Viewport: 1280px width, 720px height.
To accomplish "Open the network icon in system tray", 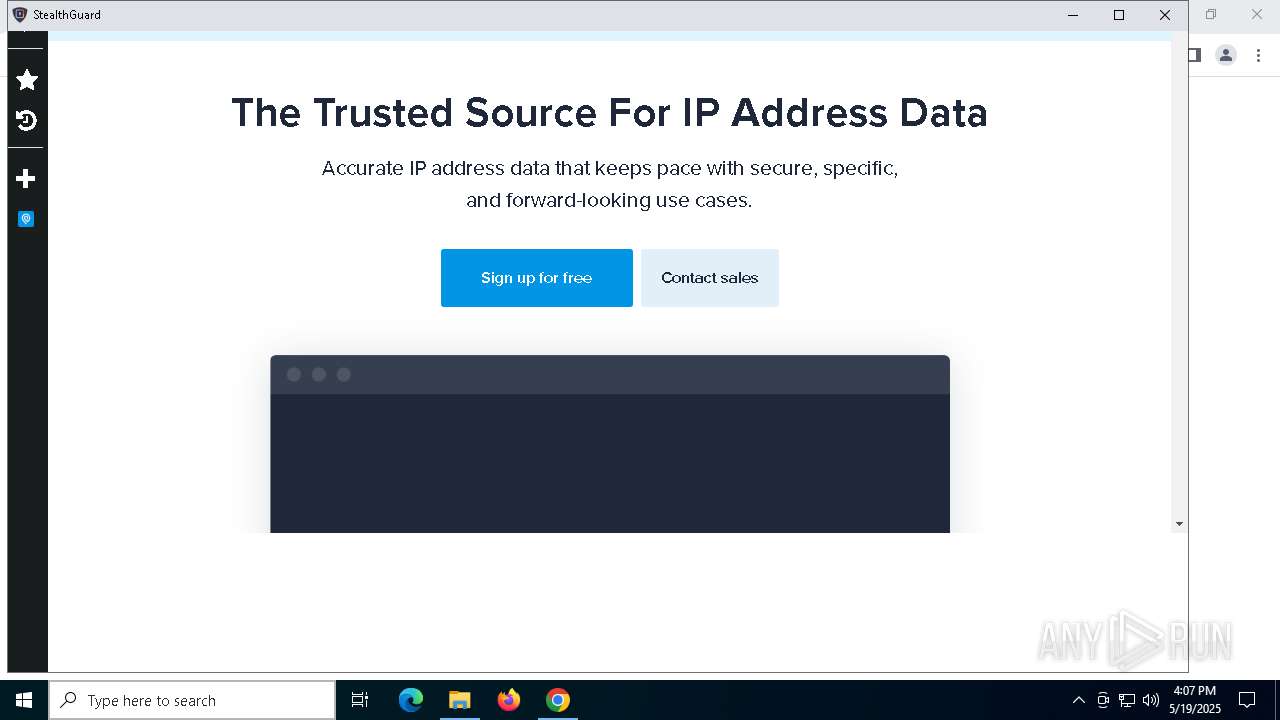I will tap(1127, 700).
